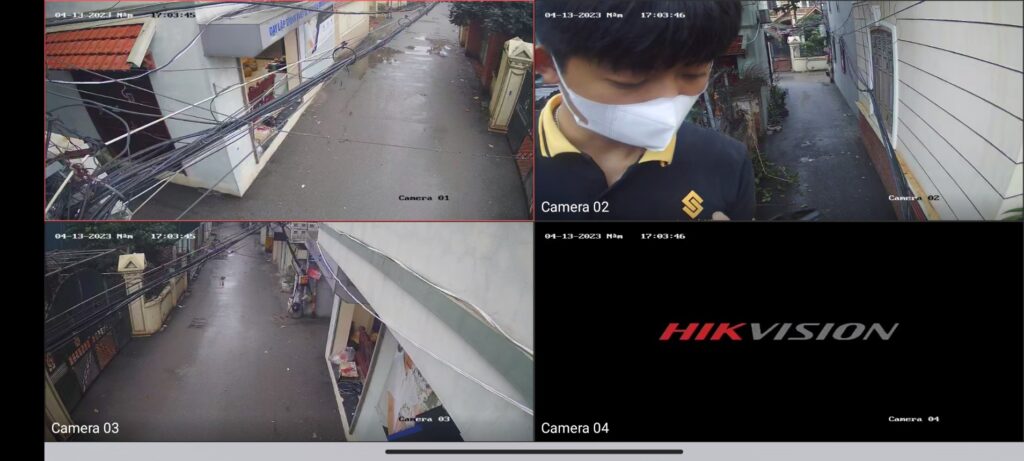Screen dimensions: 1024x461
Task: Open the Camera 03 video feed
Action: click(289, 332)
